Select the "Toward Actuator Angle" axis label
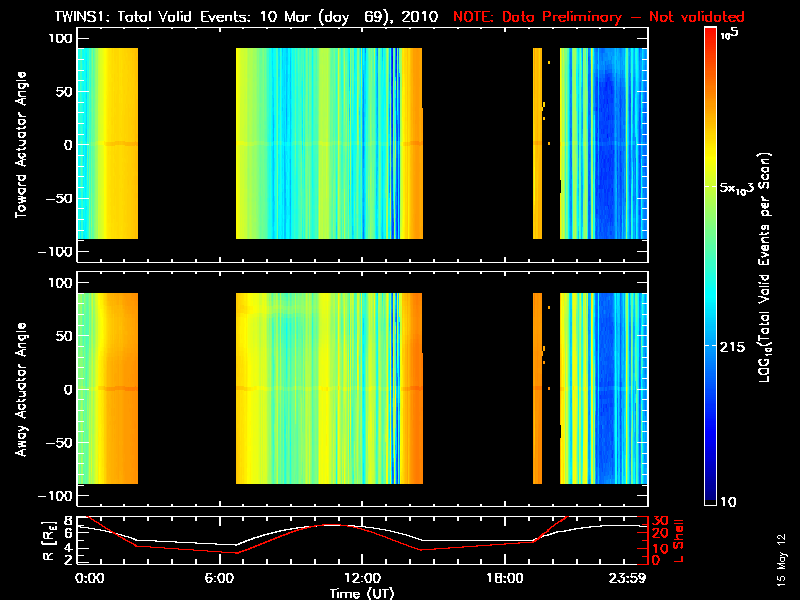800x600 pixels. tap(18, 146)
